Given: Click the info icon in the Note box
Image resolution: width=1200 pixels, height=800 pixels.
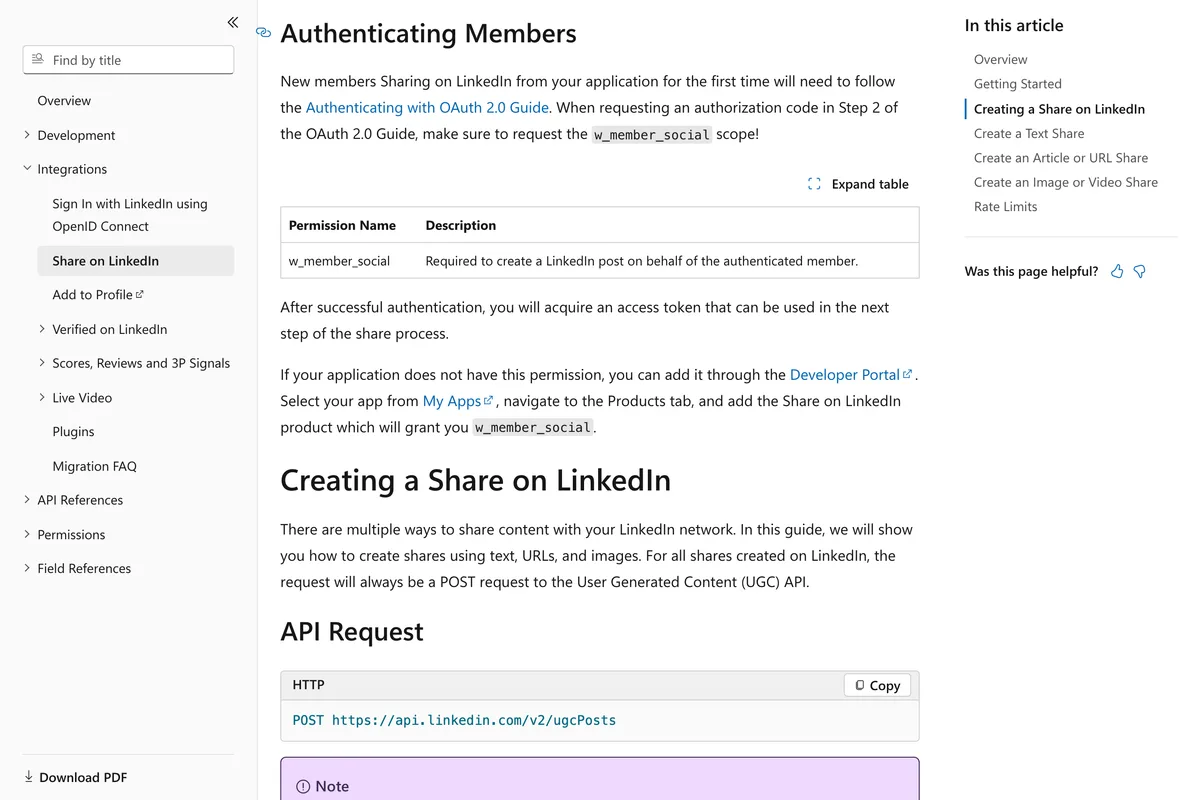Looking at the screenshot, I should (x=303, y=787).
